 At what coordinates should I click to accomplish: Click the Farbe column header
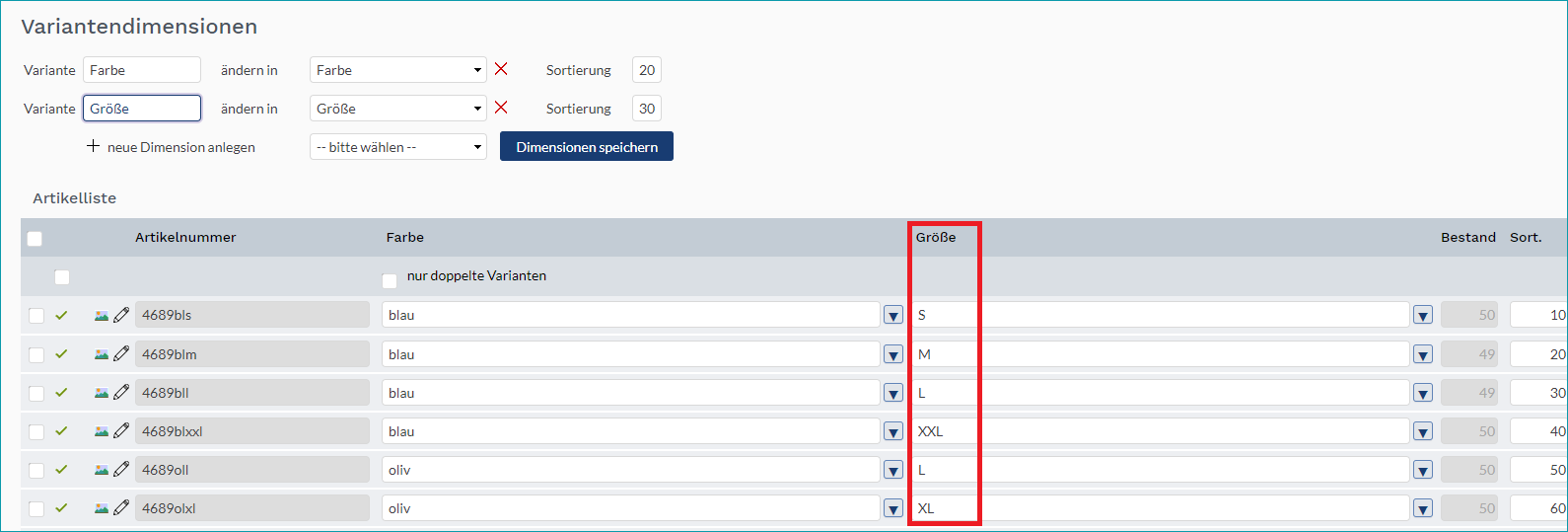(405, 237)
